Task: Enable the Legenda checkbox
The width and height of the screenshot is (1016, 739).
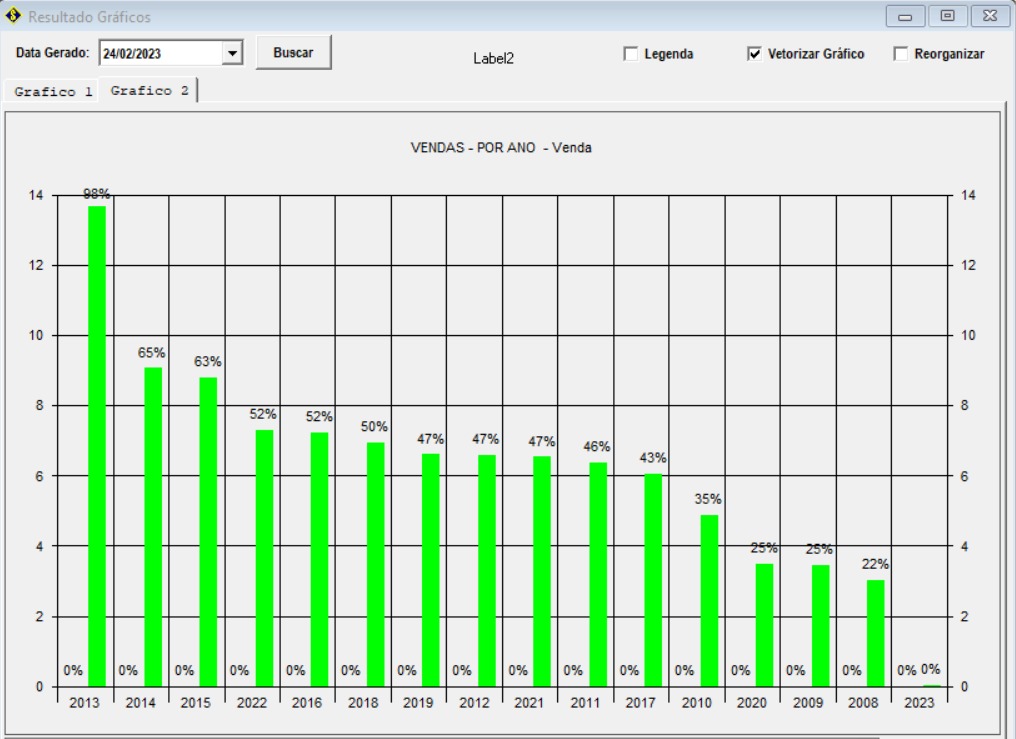Action: pyautogui.click(x=630, y=54)
